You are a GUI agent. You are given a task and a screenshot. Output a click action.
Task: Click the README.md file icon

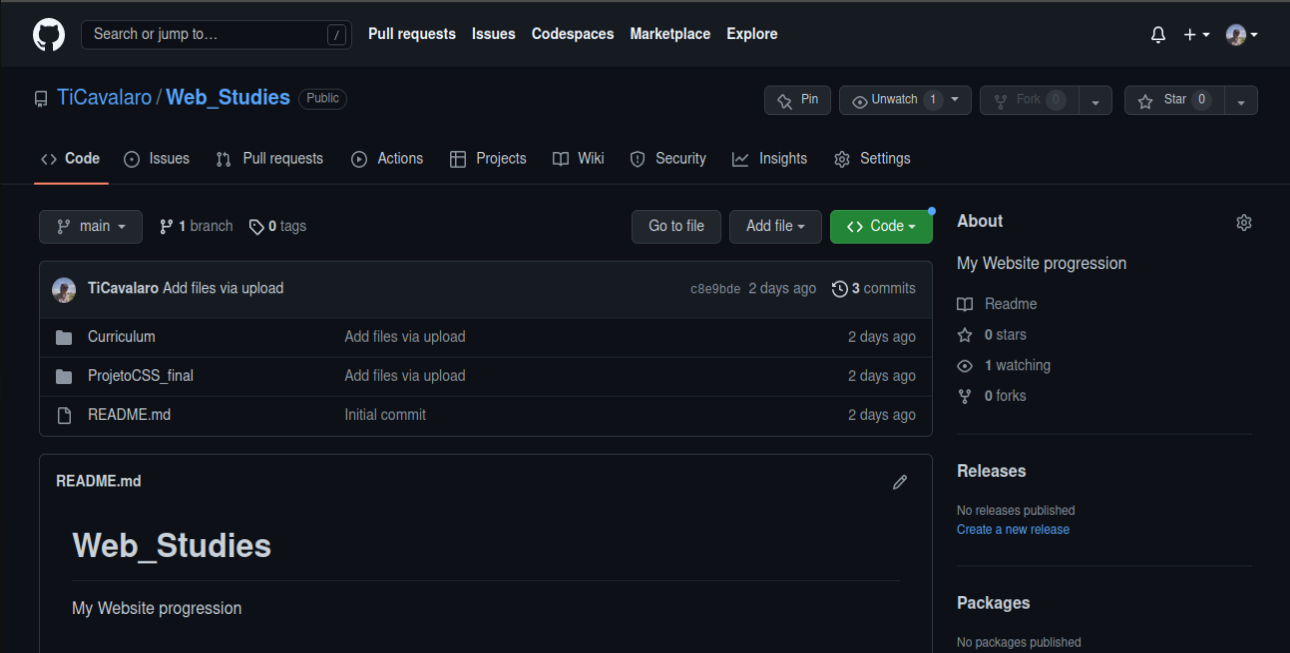[x=64, y=415]
